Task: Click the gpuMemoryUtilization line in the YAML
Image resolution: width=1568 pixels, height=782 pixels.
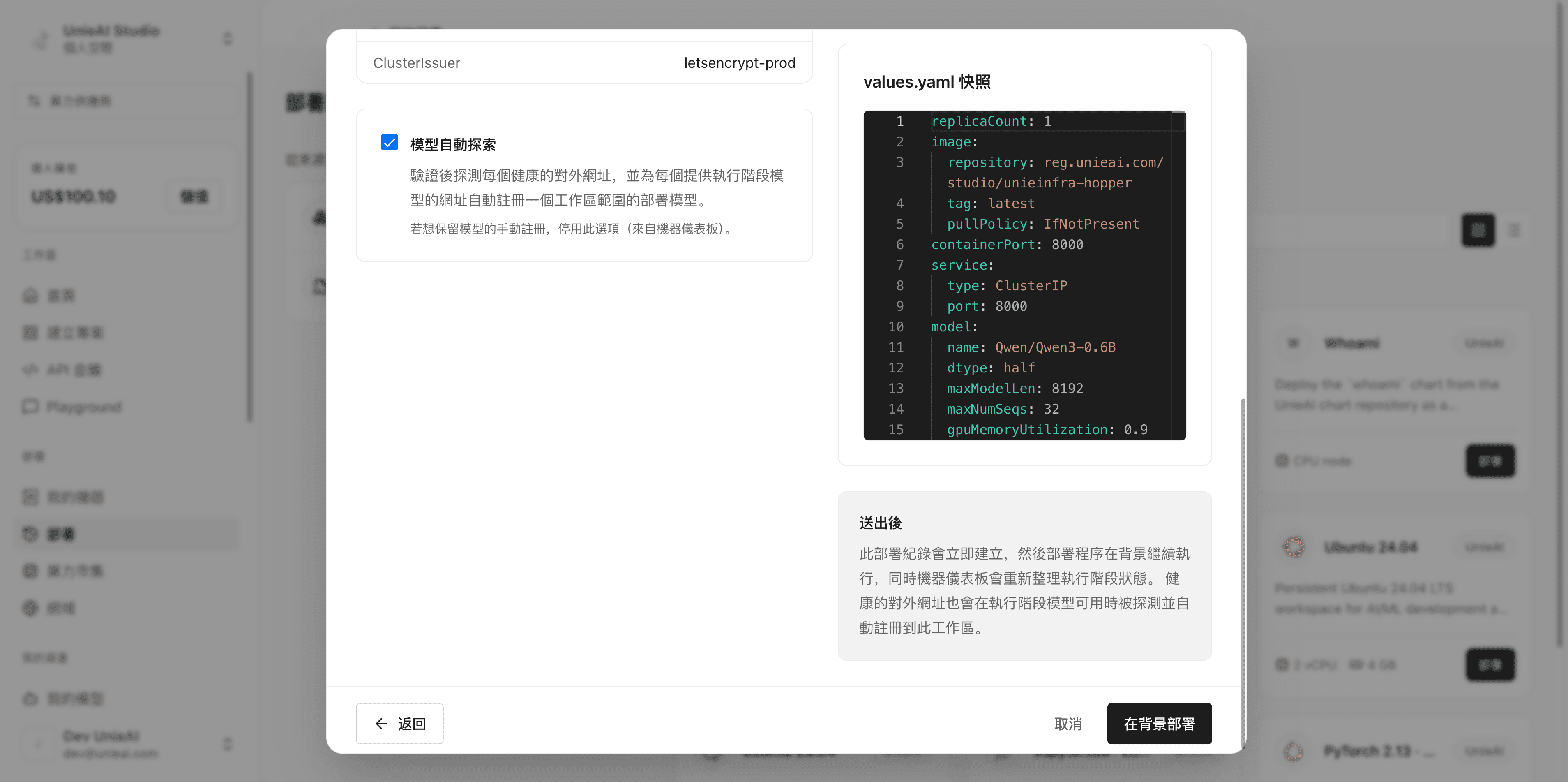Action: pos(1047,429)
